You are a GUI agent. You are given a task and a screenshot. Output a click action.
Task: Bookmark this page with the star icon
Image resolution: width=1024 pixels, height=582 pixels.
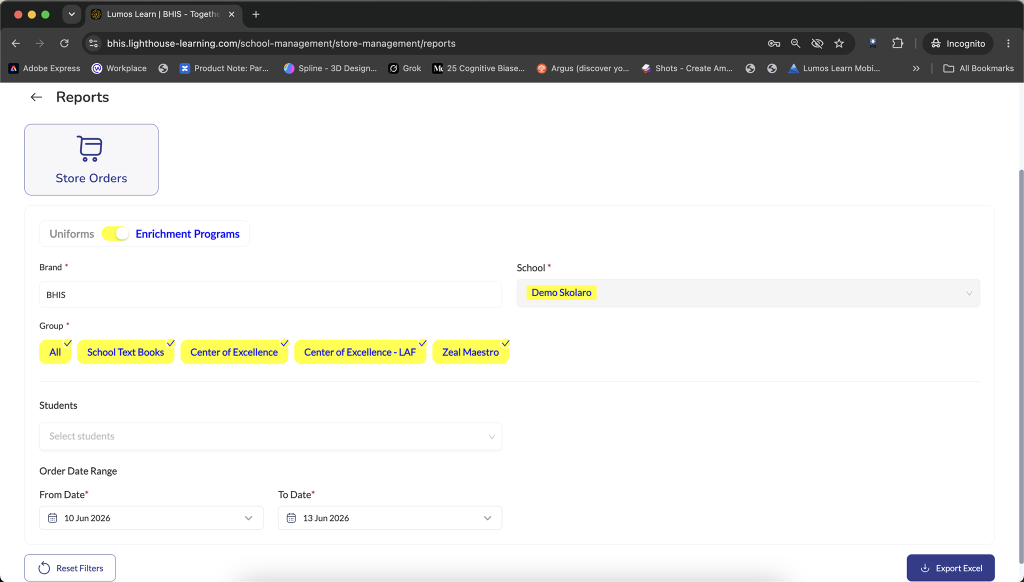[839, 43]
